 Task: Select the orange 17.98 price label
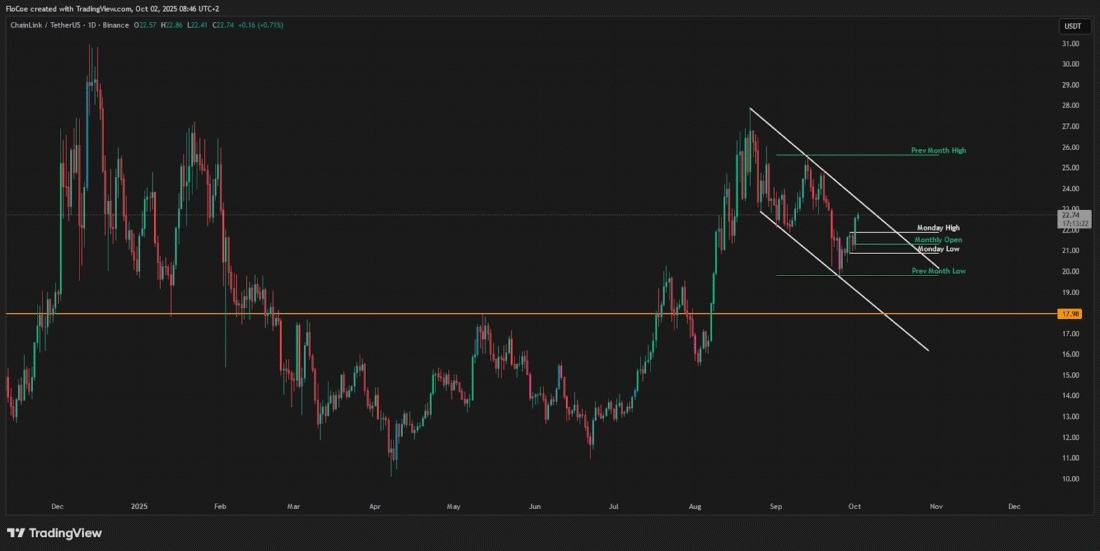[1071, 314]
